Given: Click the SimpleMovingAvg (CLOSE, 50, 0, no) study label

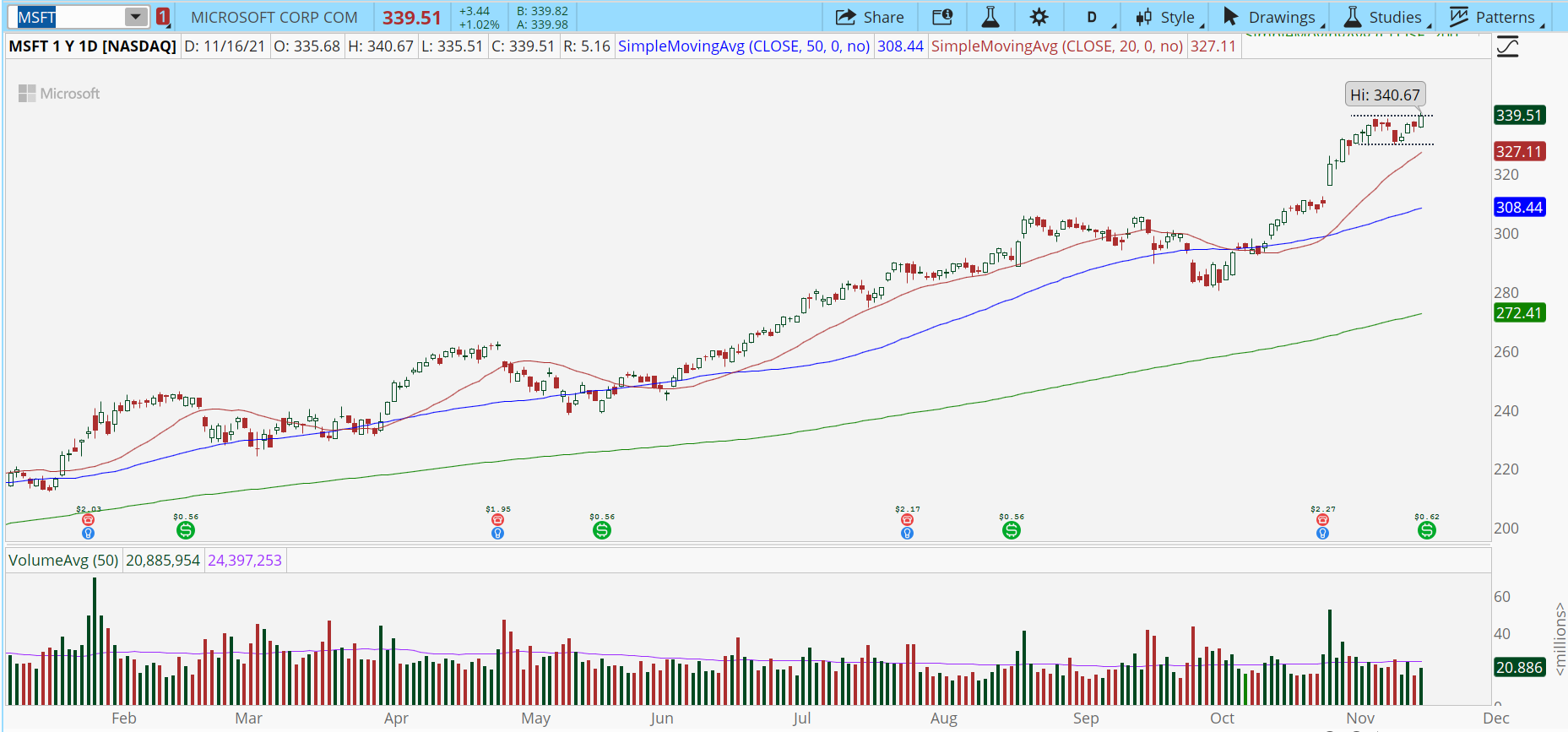Looking at the screenshot, I should tap(744, 46).
